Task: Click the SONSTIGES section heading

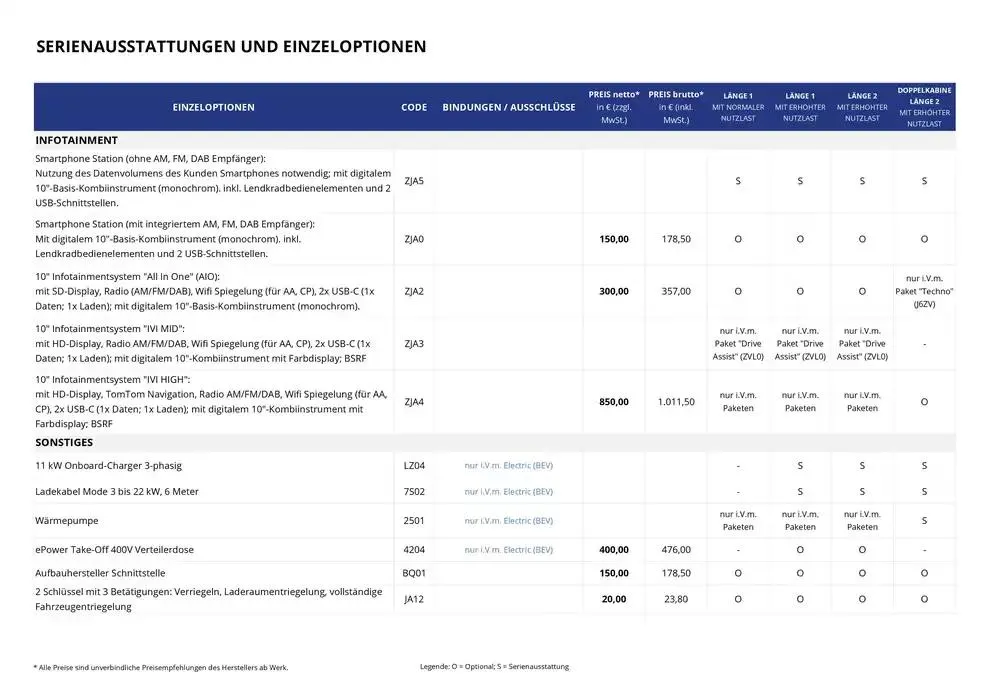Action: tap(64, 442)
